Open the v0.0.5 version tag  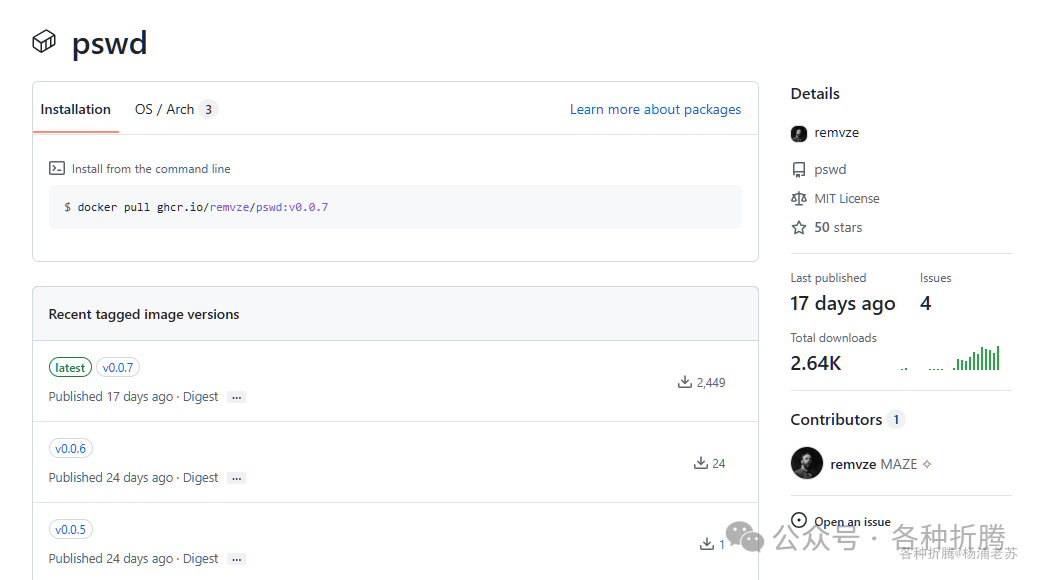point(71,530)
